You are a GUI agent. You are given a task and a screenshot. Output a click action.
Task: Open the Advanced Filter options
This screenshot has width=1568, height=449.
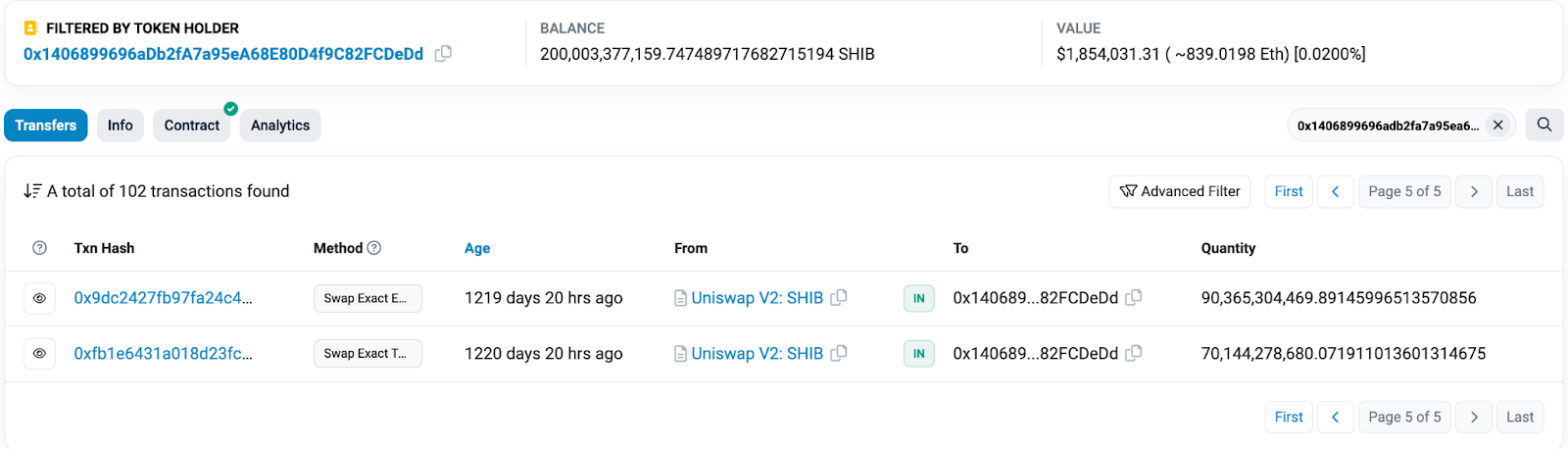point(1181,191)
